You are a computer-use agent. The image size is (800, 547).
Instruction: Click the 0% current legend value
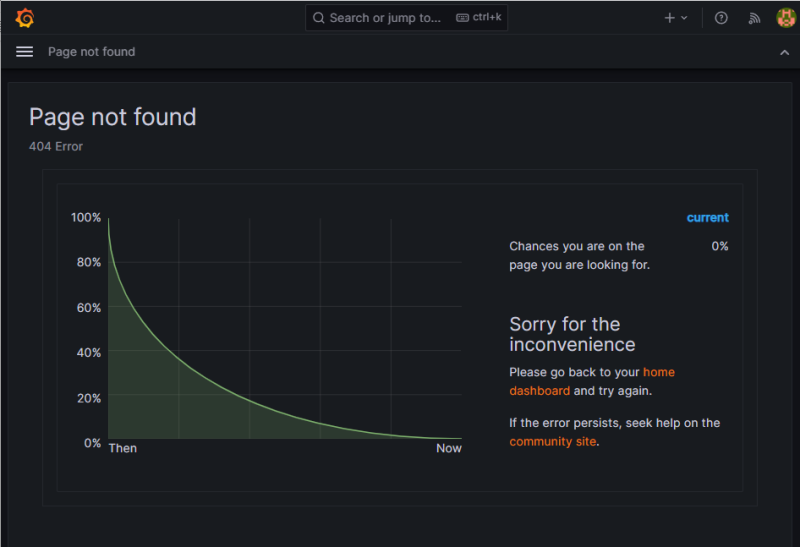click(x=720, y=246)
